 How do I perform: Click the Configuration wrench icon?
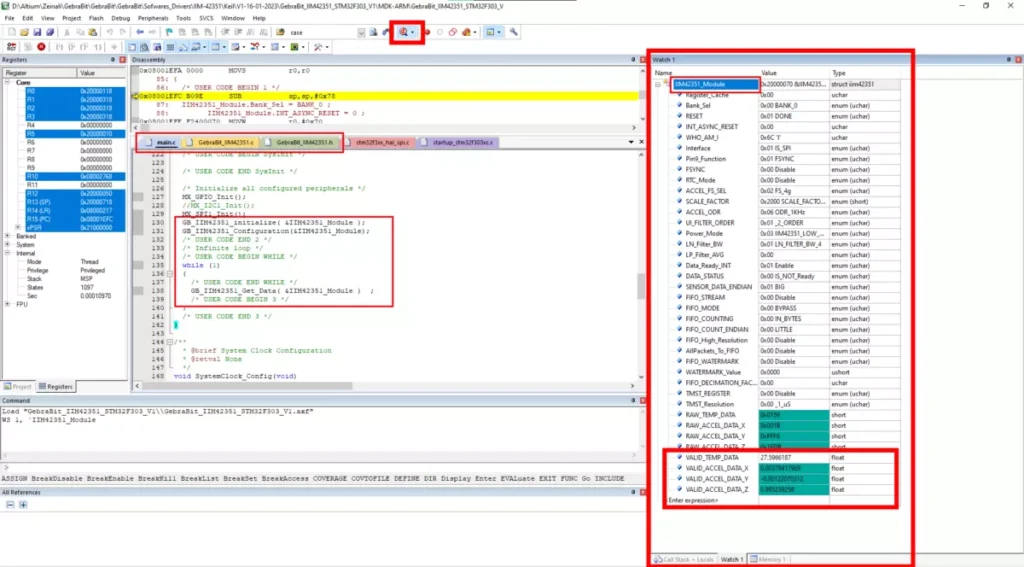pyautogui.click(x=514, y=32)
